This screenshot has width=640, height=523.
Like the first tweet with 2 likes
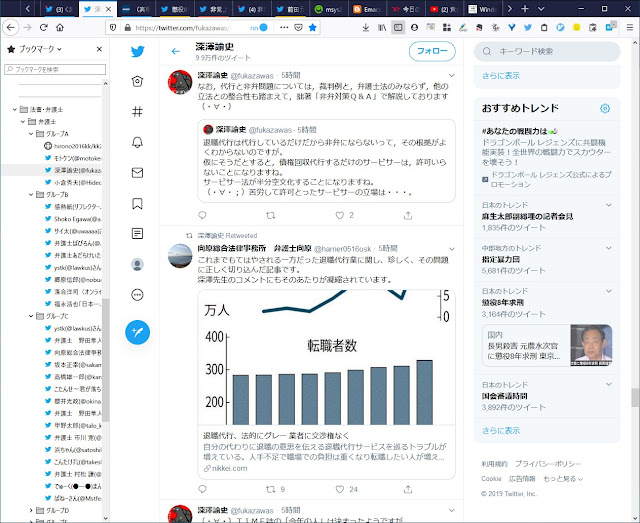(340, 215)
